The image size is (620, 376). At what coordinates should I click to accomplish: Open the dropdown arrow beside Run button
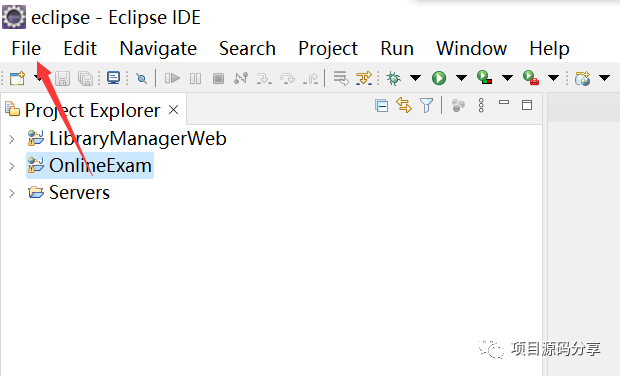(461, 78)
